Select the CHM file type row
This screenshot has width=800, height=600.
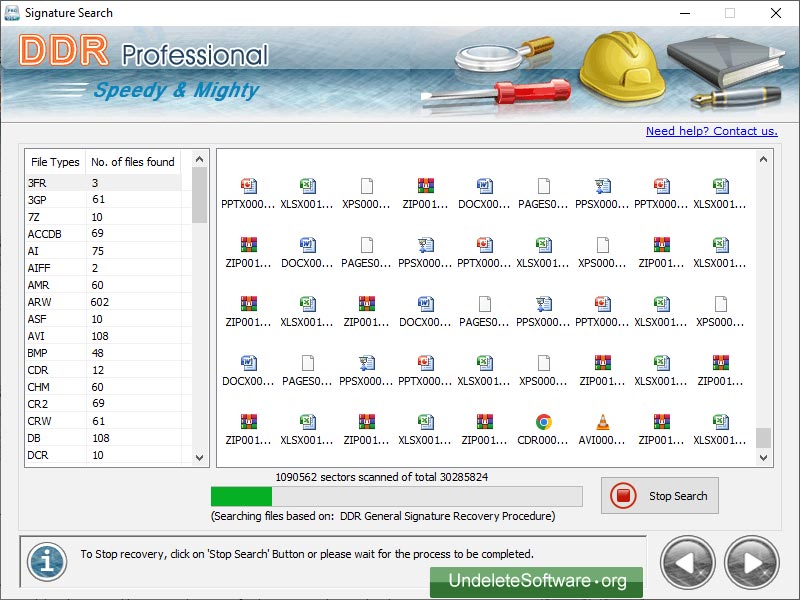click(103, 387)
